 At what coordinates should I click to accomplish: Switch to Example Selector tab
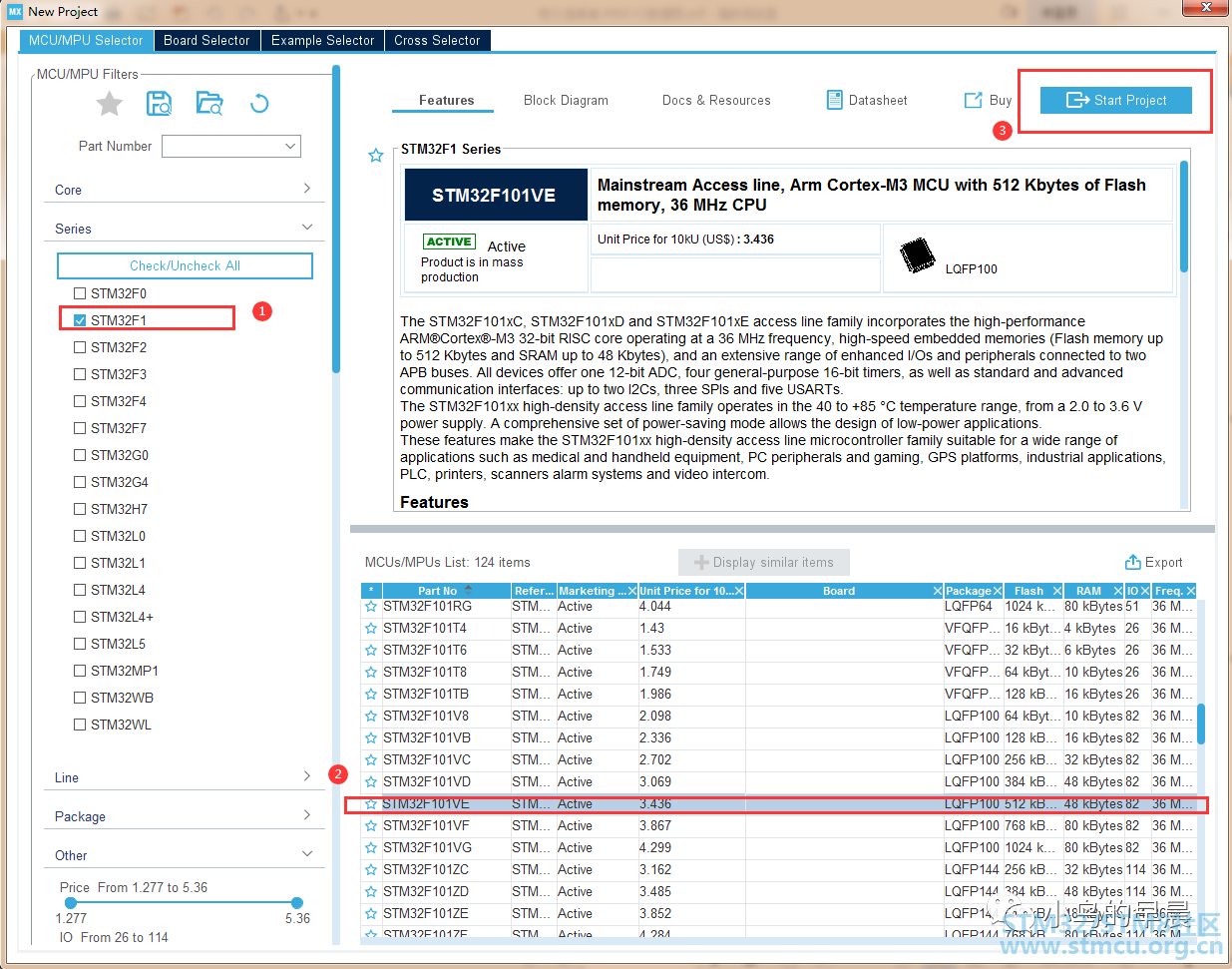click(x=322, y=40)
